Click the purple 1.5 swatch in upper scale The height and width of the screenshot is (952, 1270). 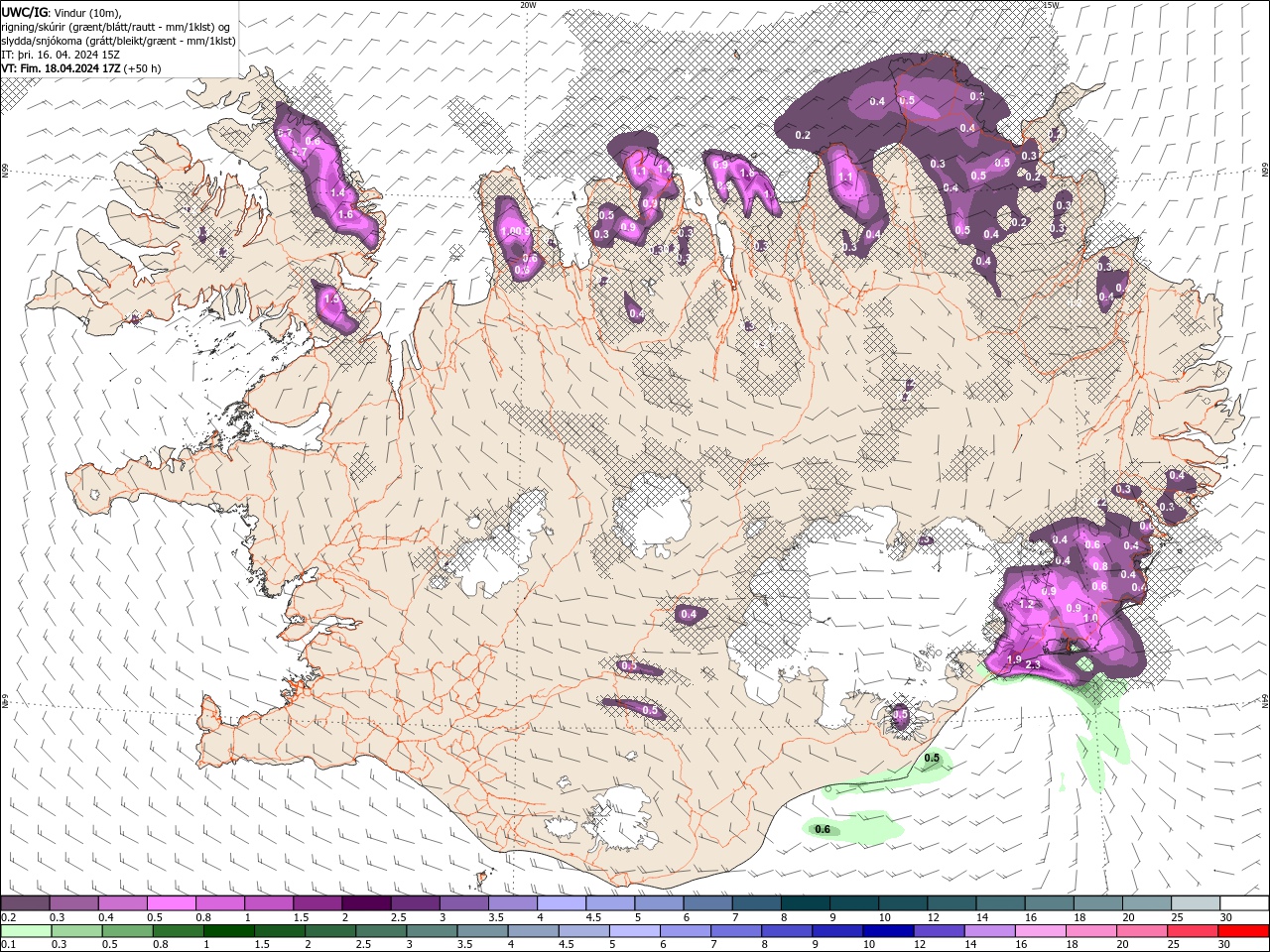point(317,903)
